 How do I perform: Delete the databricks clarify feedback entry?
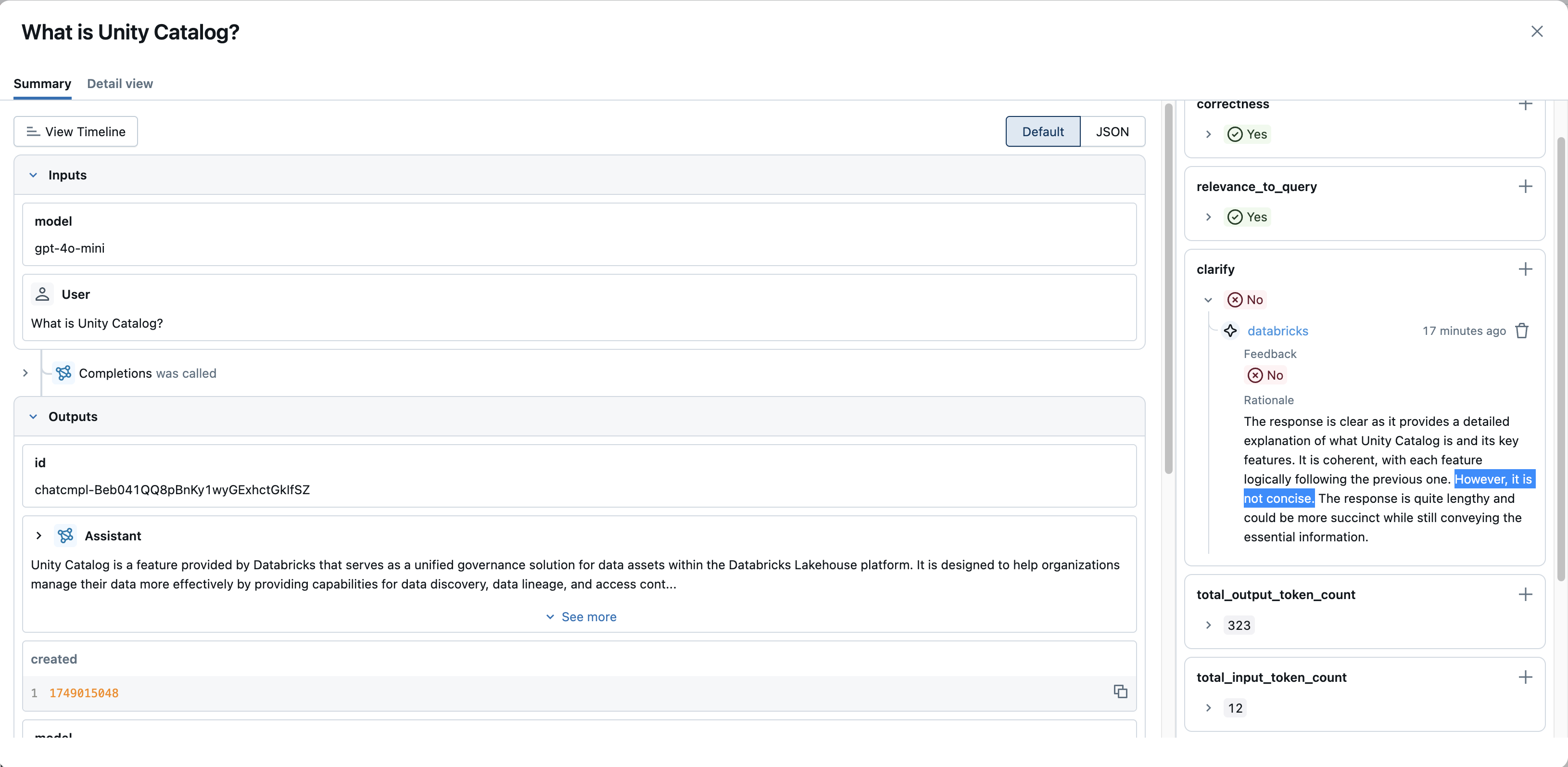pos(1522,331)
